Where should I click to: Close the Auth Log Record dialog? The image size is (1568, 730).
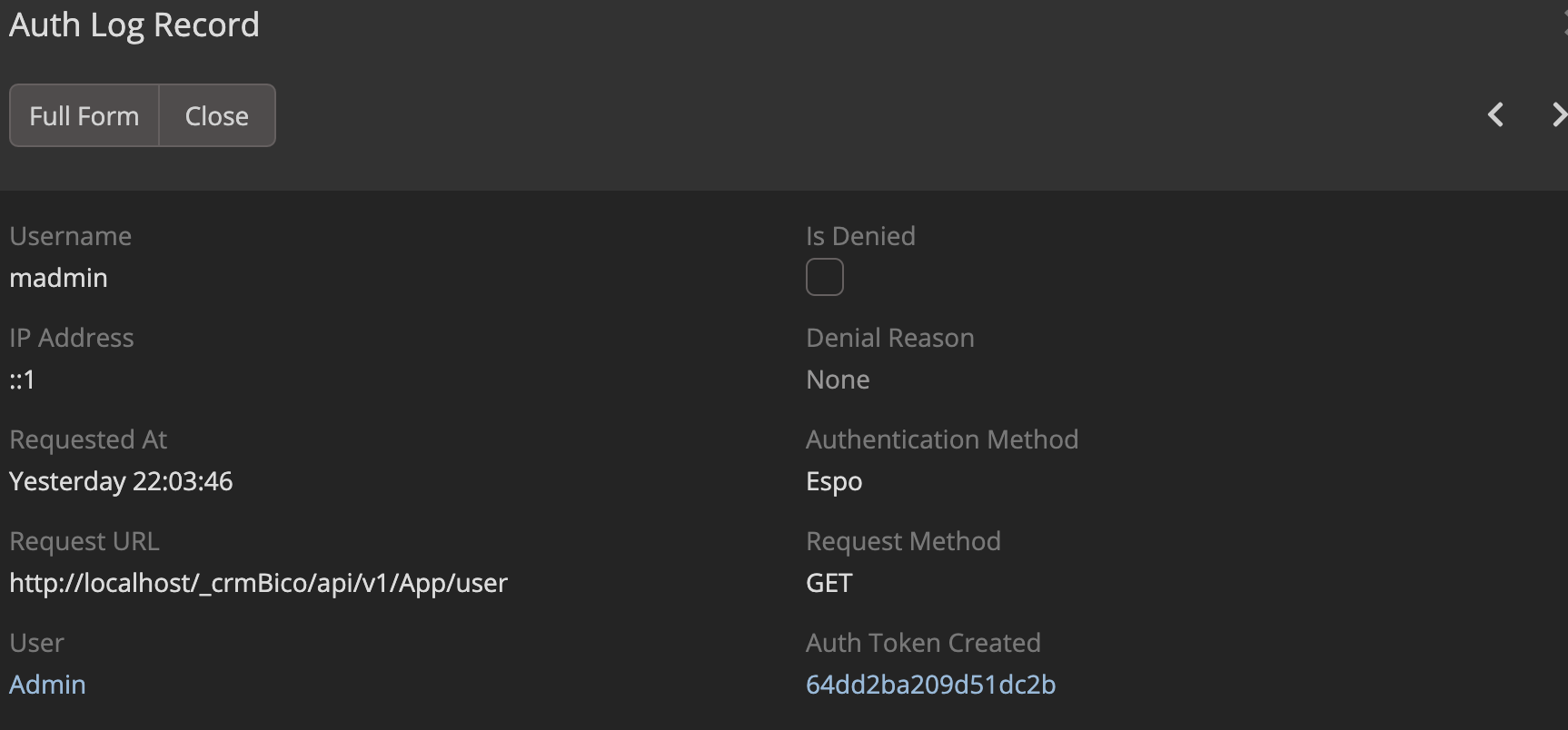(216, 116)
